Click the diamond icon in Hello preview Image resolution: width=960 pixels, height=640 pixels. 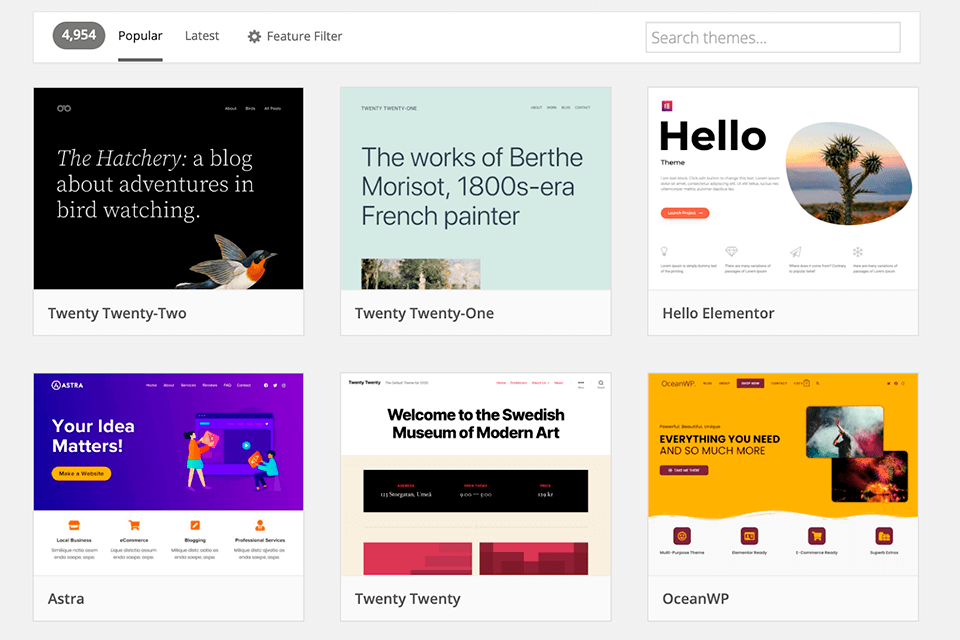coord(732,251)
